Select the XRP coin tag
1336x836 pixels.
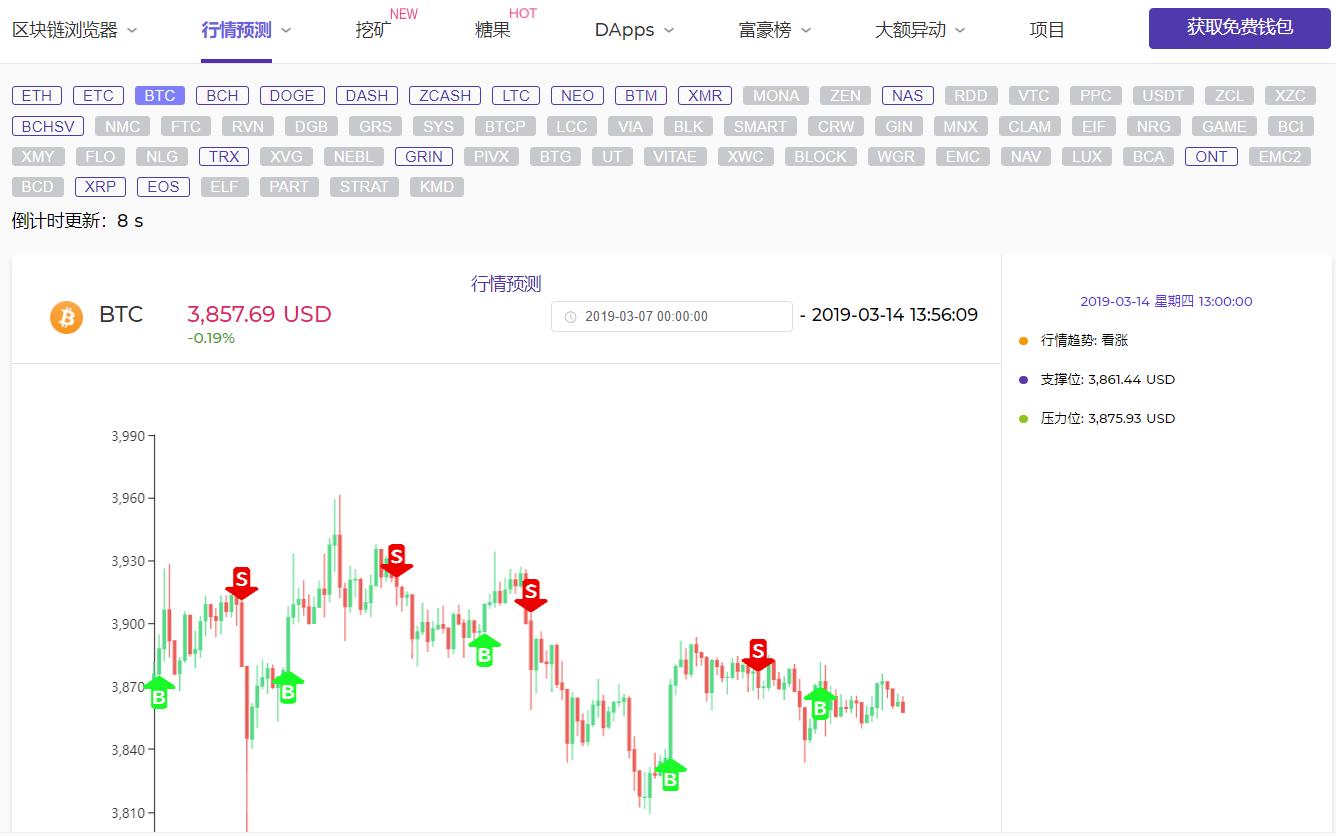click(100, 187)
